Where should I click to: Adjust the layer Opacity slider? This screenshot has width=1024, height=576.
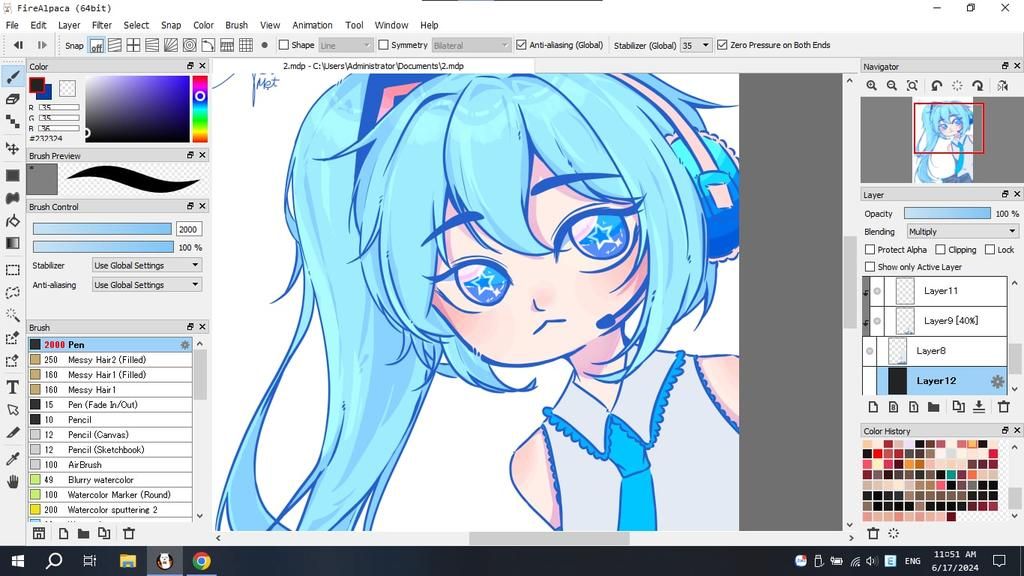coord(947,214)
